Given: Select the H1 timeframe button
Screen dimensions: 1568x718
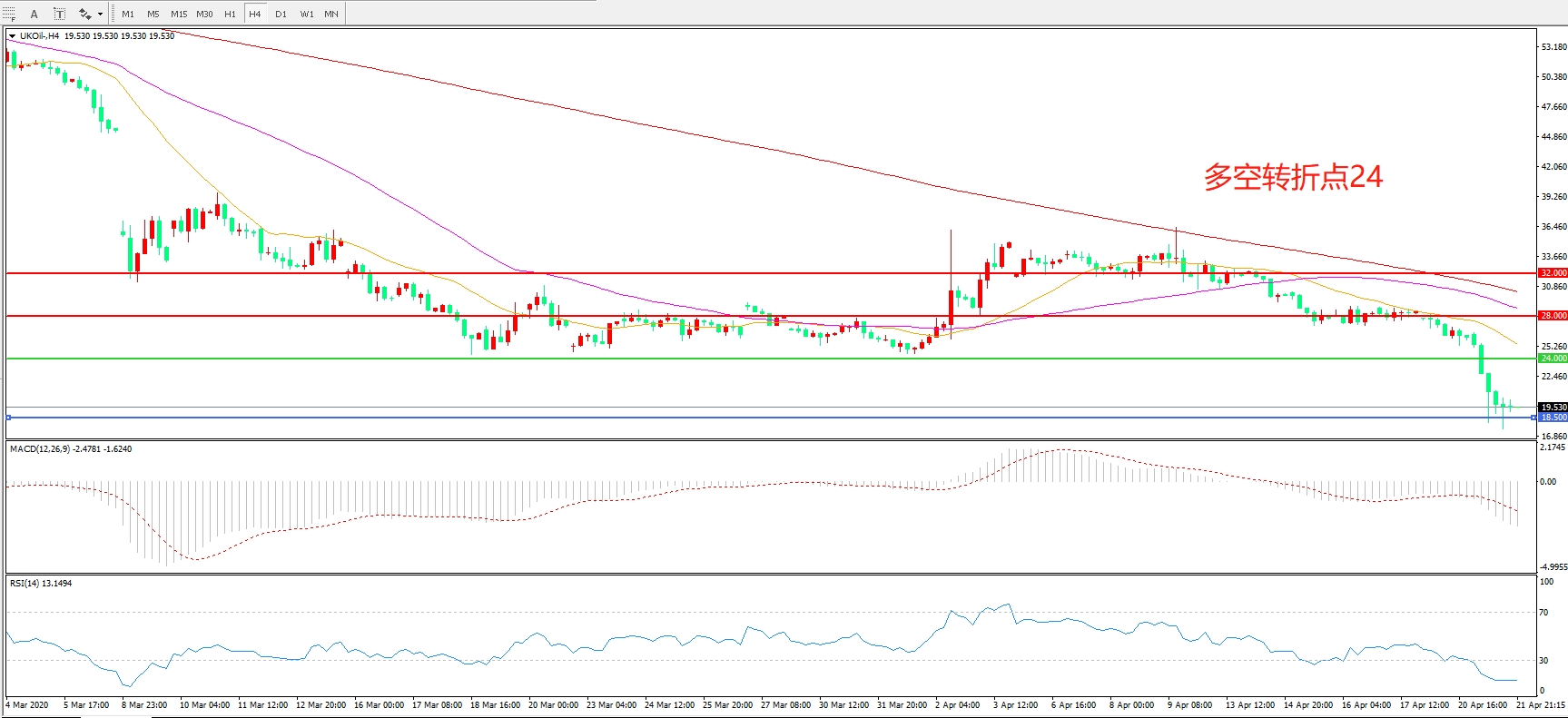Looking at the screenshot, I should coord(230,14).
